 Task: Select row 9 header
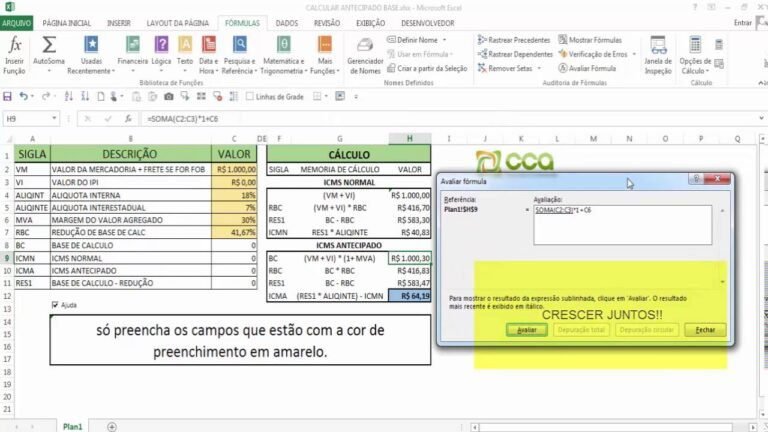7,258
